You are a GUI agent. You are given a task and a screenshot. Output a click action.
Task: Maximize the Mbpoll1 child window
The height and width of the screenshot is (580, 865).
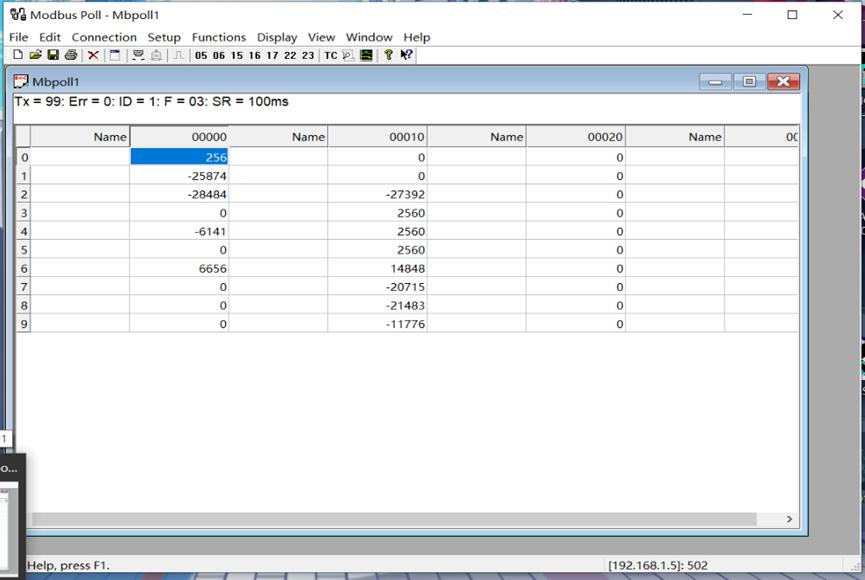coord(748,82)
